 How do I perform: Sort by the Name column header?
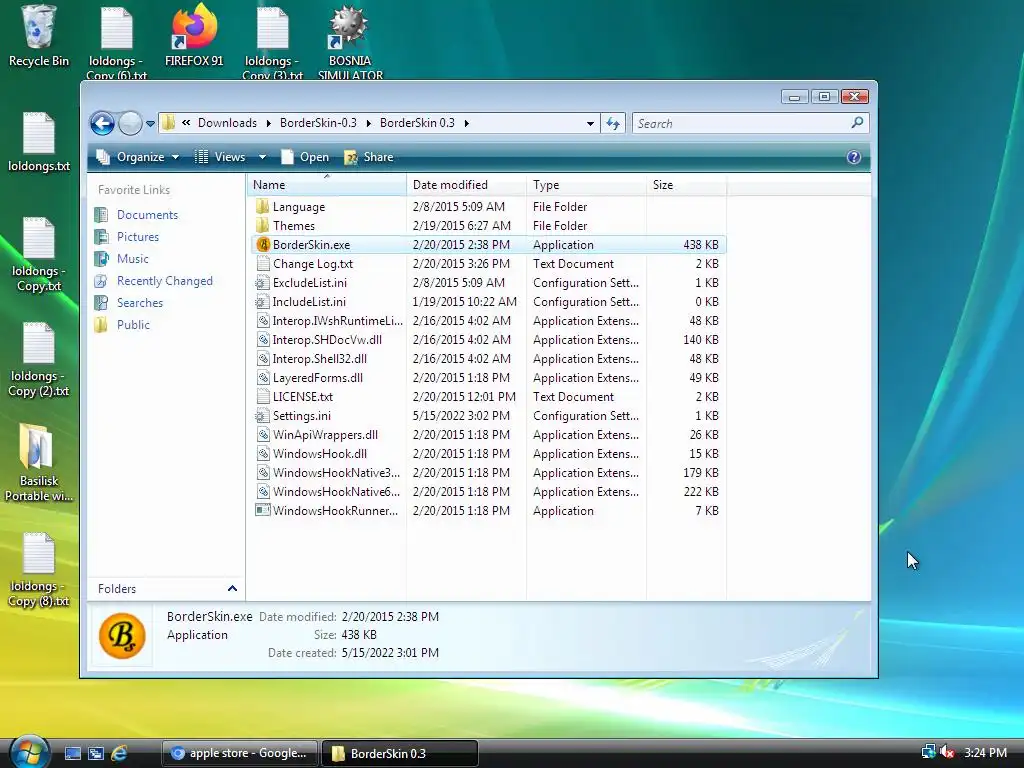pyautogui.click(x=327, y=185)
